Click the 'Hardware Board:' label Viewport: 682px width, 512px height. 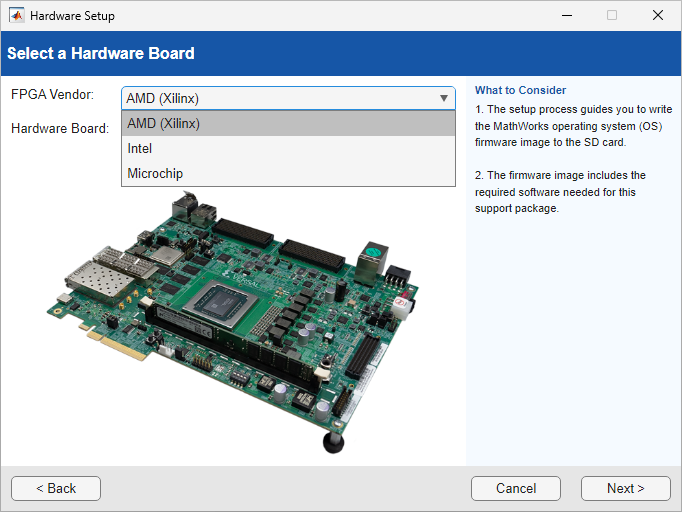pos(60,128)
